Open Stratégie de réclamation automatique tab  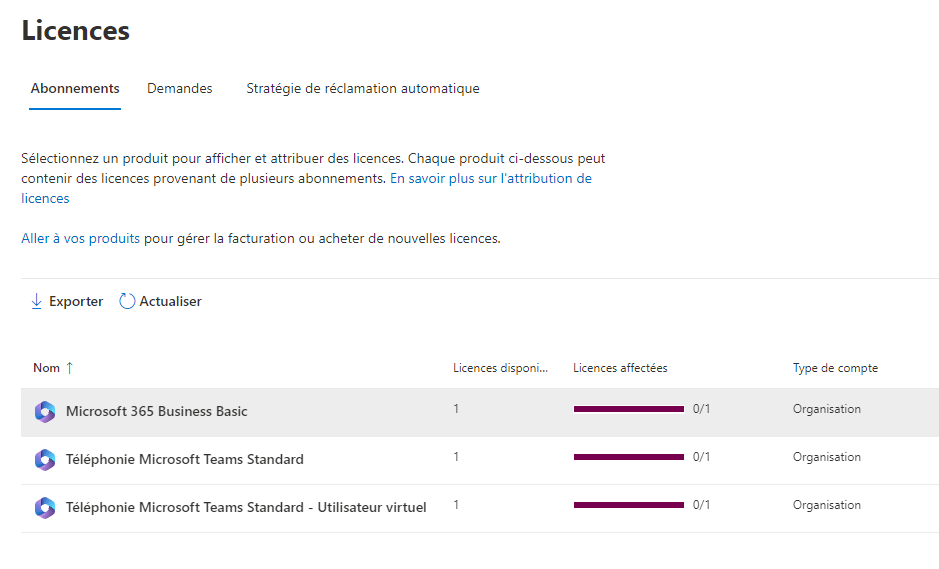(x=363, y=89)
